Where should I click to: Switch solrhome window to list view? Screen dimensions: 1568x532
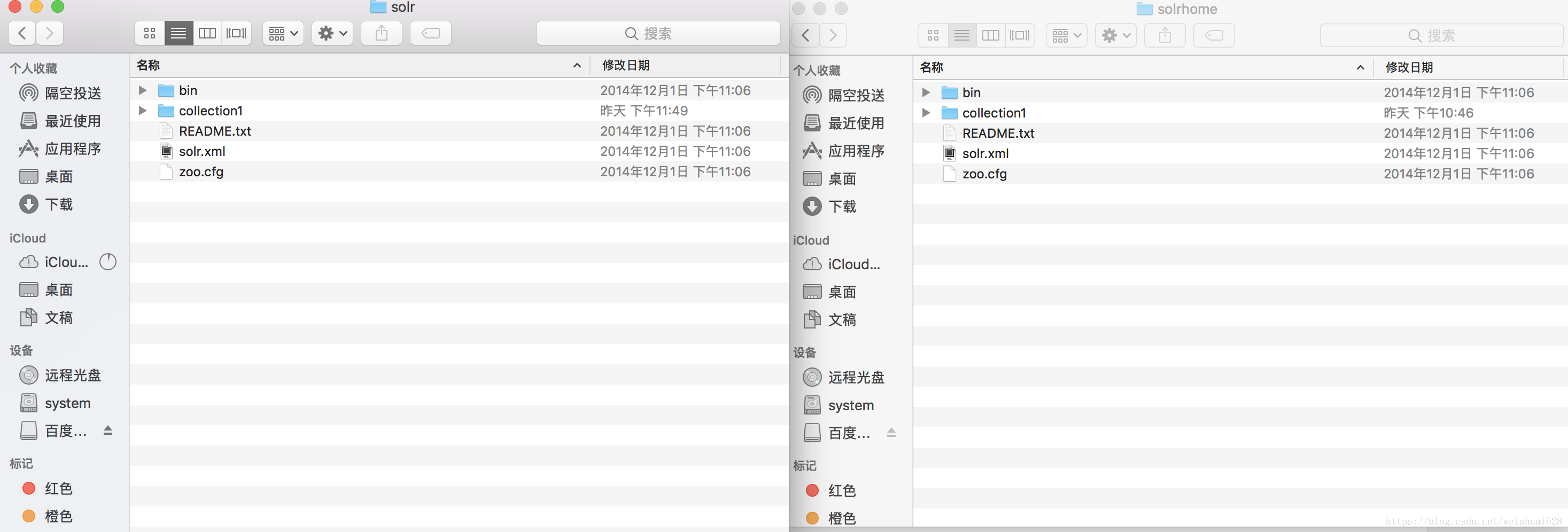click(x=962, y=35)
